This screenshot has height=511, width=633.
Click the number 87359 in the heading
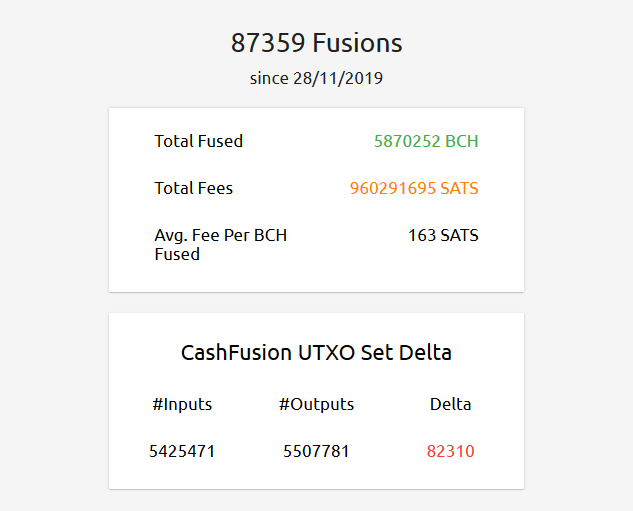(268, 43)
